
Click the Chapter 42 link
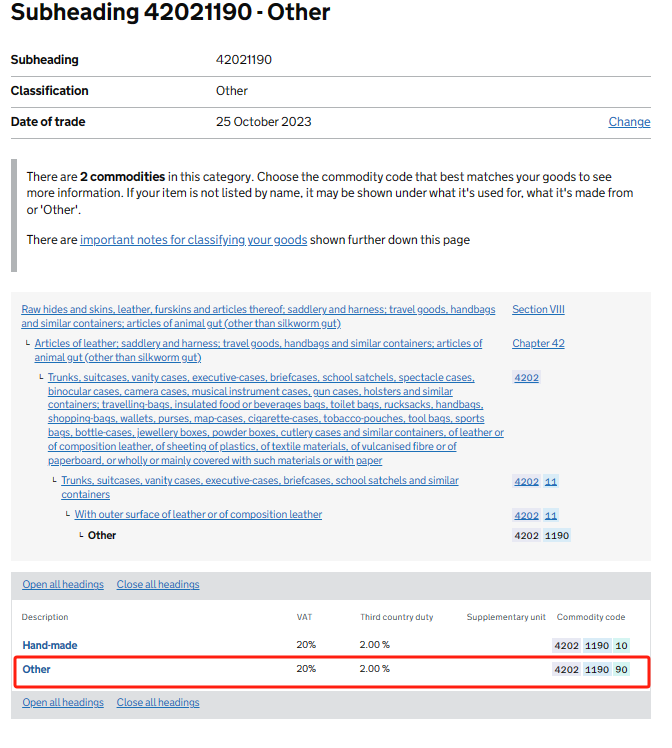[538, 344]
